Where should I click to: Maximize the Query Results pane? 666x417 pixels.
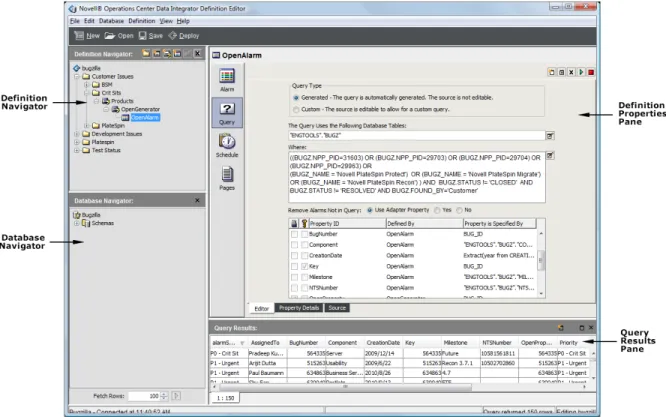point(581,328)
